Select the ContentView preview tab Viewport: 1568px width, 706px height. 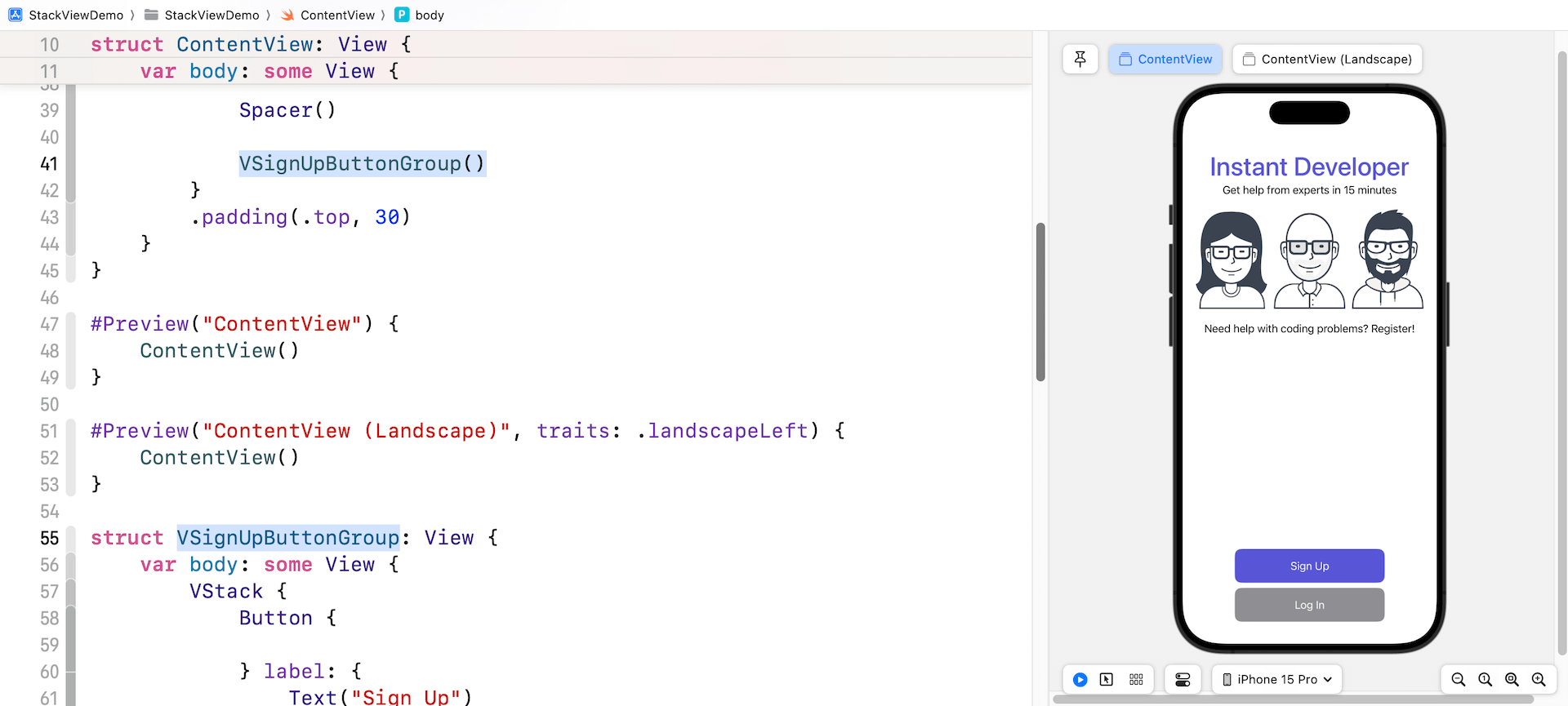pos(1165,59)
